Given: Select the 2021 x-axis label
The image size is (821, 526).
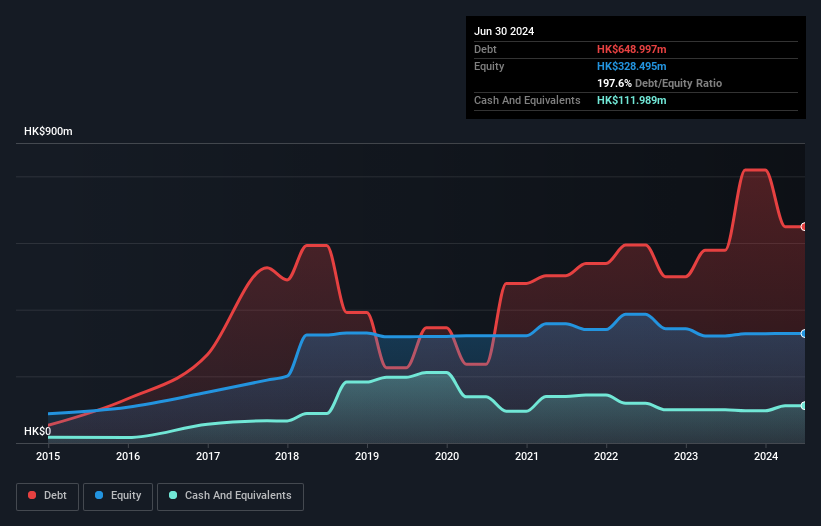Looking at the screenshot, I should [527, 456].
